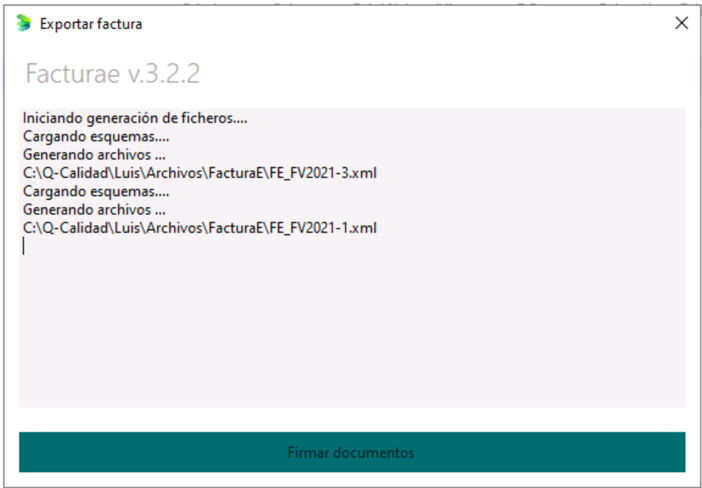This screenshot has height=488, width=702.
Task: Click the 'Iniciando generación de ficheros....' line
Action: coord(135,118)
